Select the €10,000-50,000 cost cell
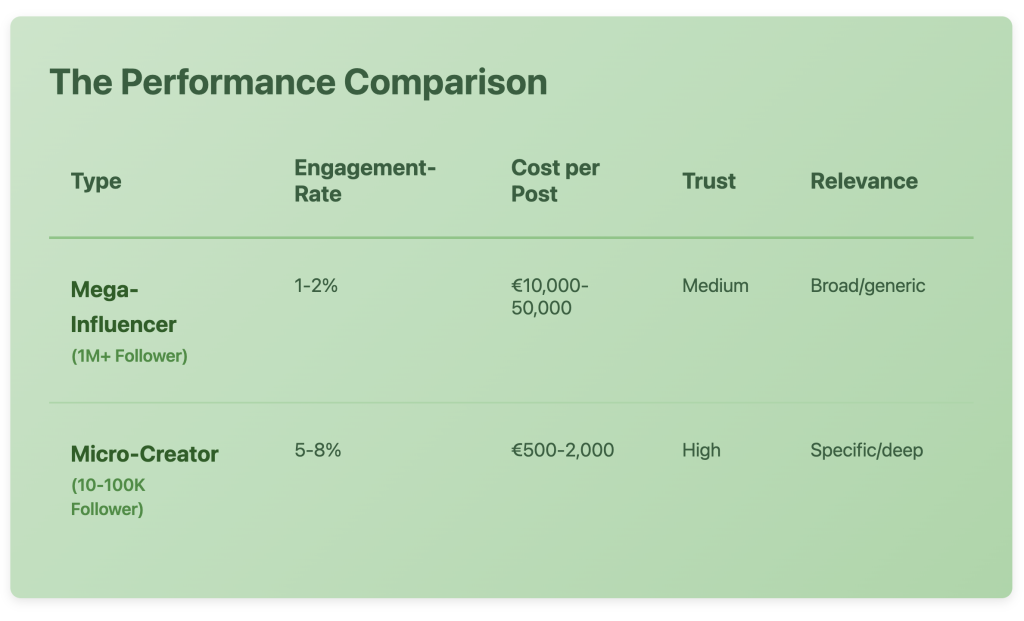The width and height of the screenshot is (1024, 621). click(549, 297)
